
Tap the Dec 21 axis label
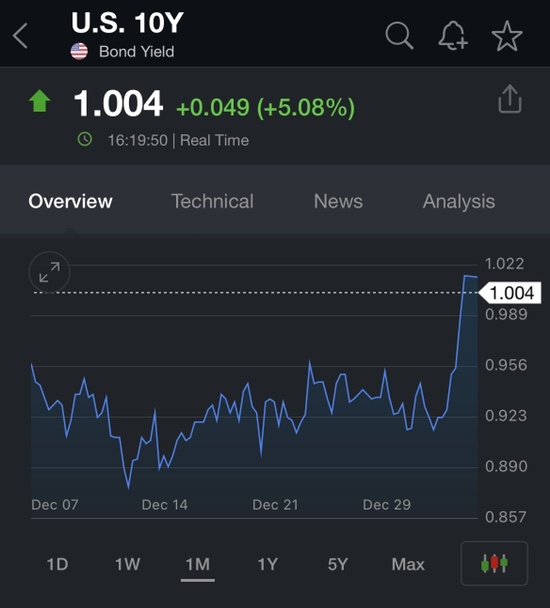275,504
